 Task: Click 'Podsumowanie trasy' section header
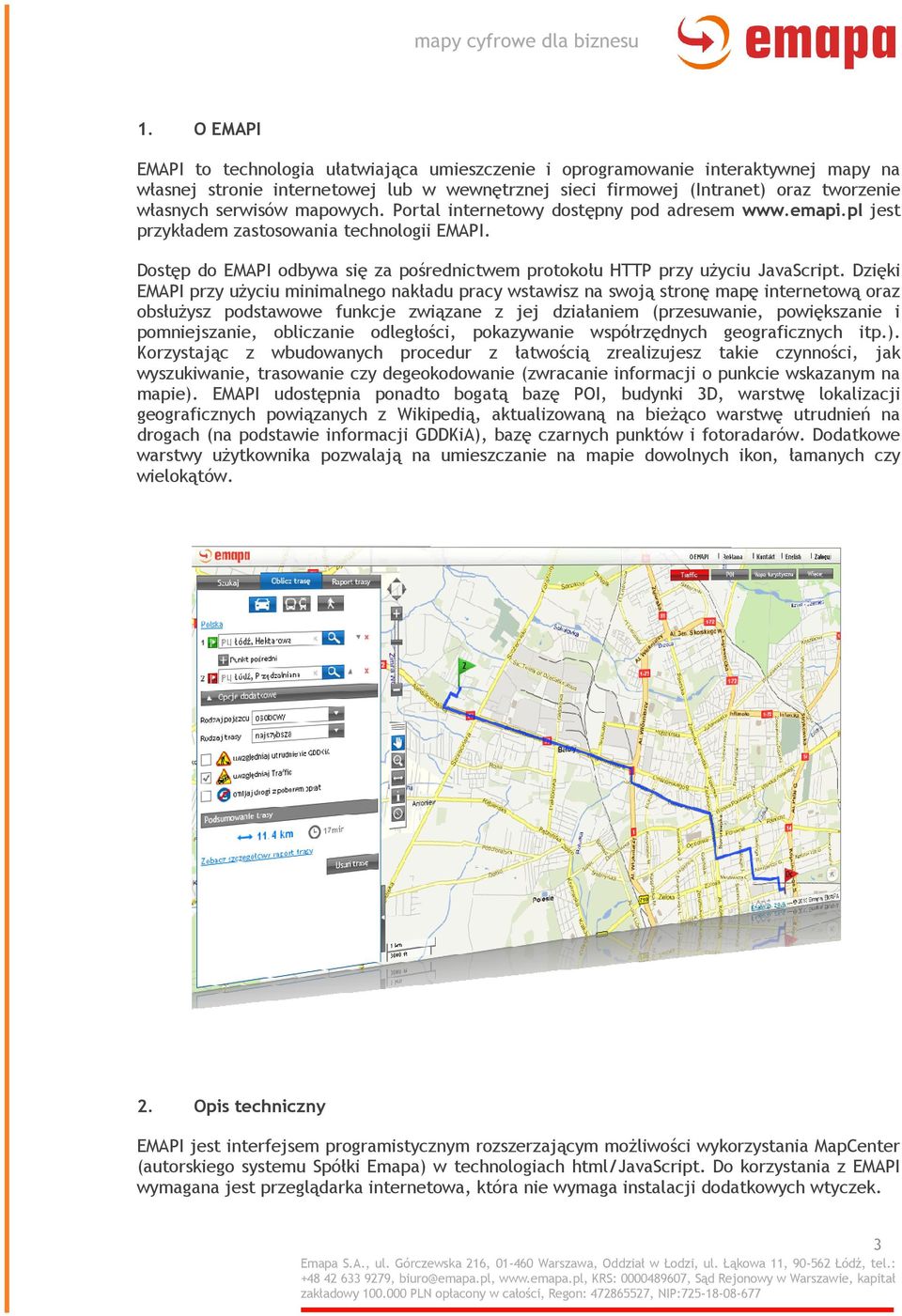click(x=289, y=813)
